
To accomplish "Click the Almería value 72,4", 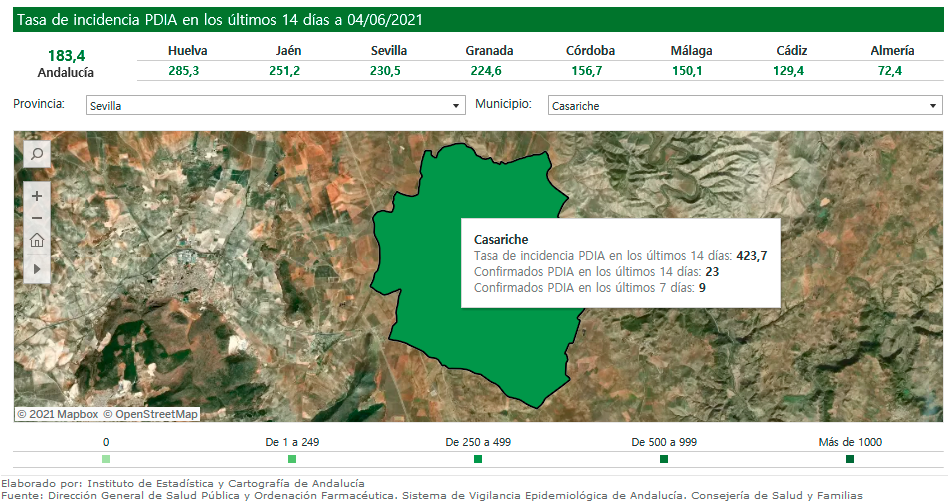I will coord(890,70).
